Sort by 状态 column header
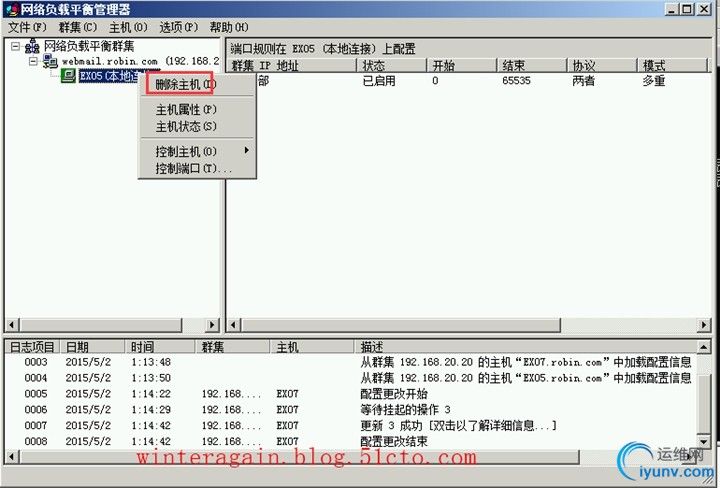720x488 pixels. point(392,66)
